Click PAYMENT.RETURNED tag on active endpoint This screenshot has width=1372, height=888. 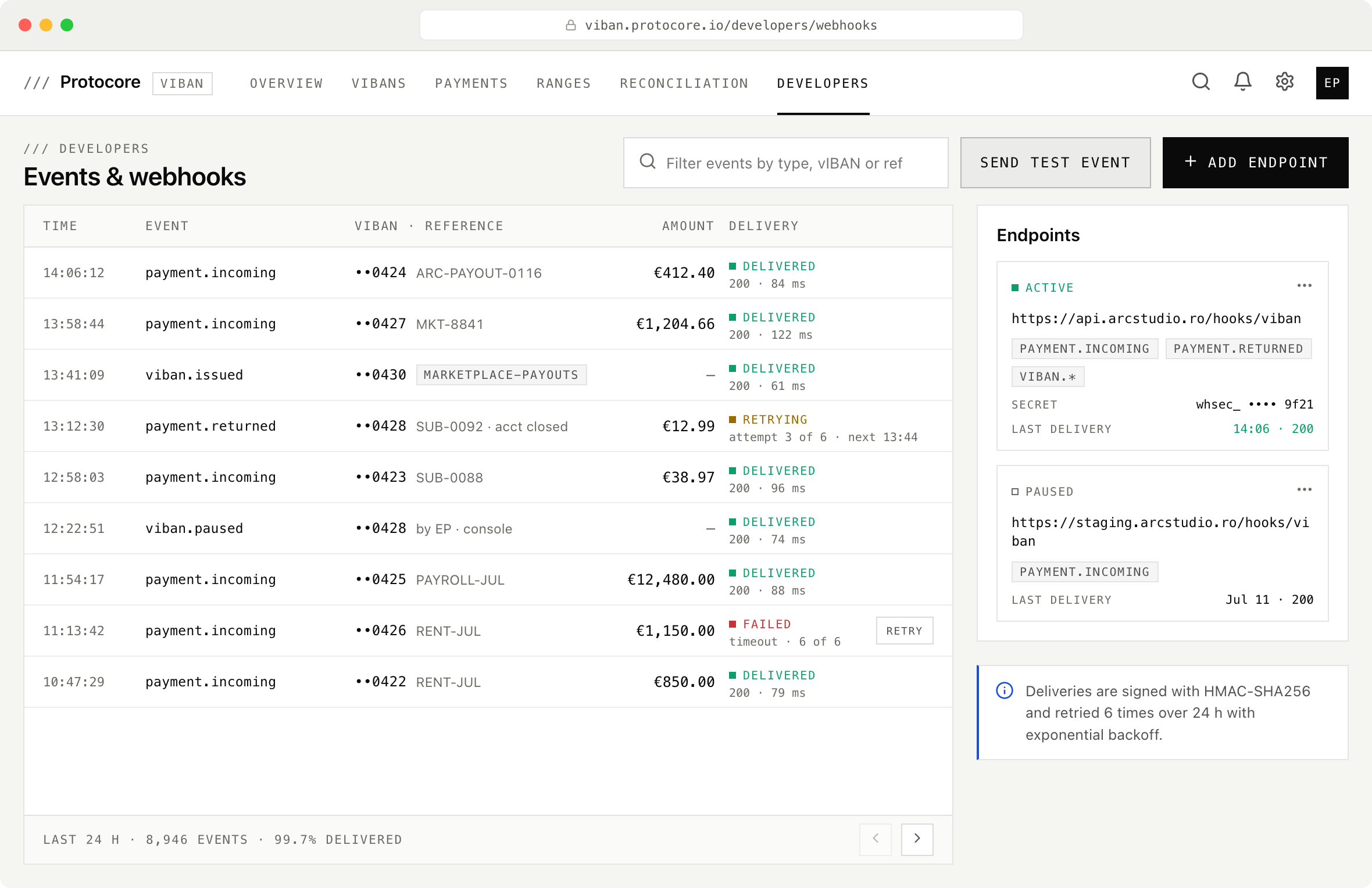[x=1238, y=349]
